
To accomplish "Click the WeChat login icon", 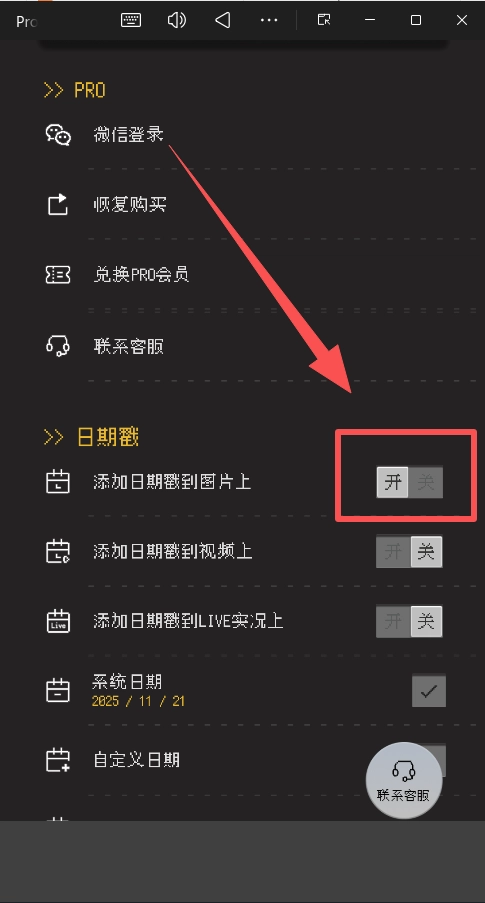I will 58,135.
